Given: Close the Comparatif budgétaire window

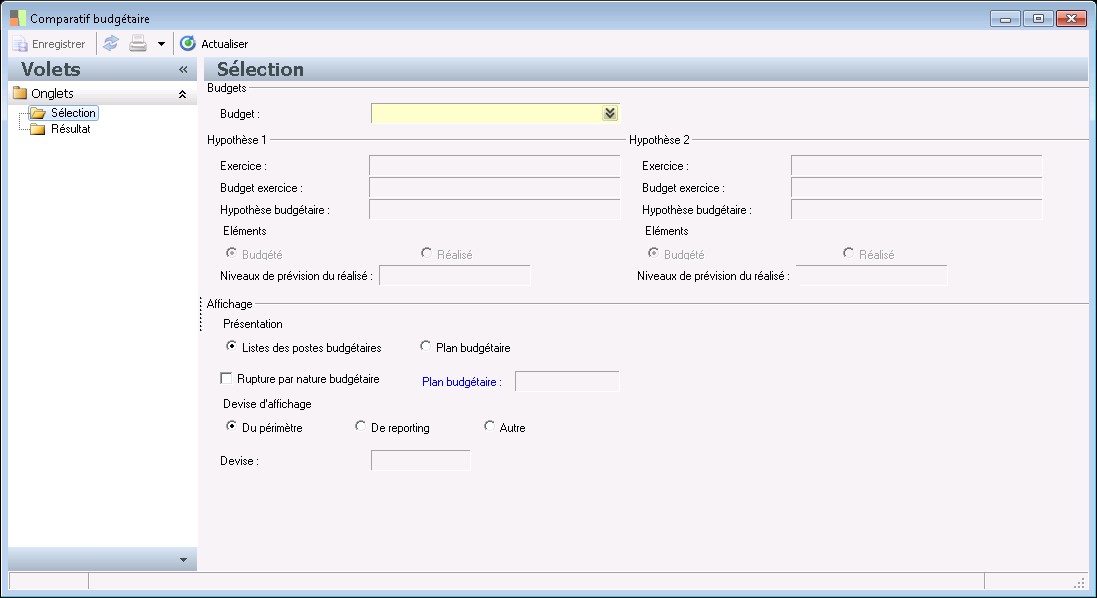Looking at the screenshot, I should pos(1071,19).
